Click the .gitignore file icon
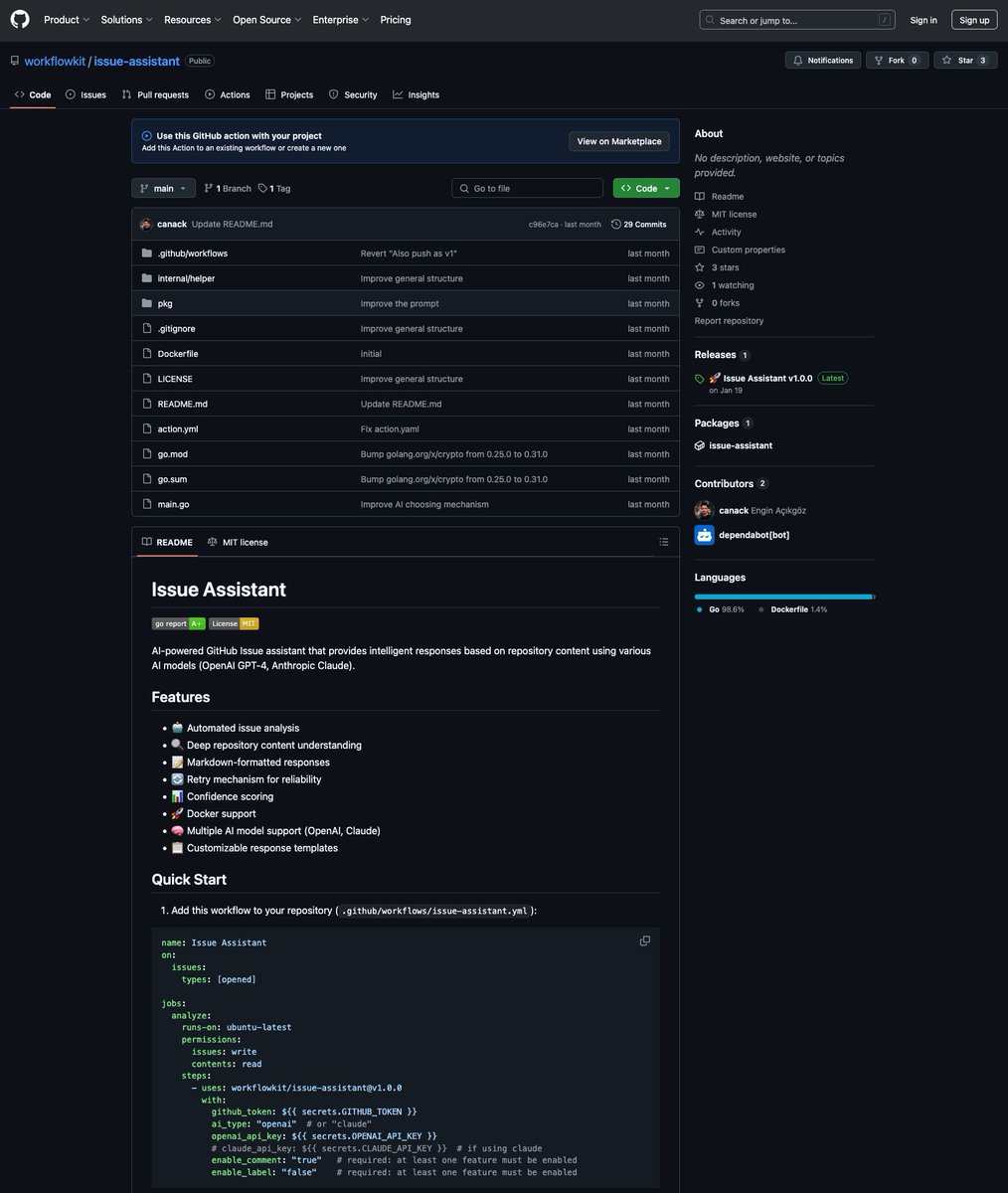 pyautogui.click(x=147, y=328)
